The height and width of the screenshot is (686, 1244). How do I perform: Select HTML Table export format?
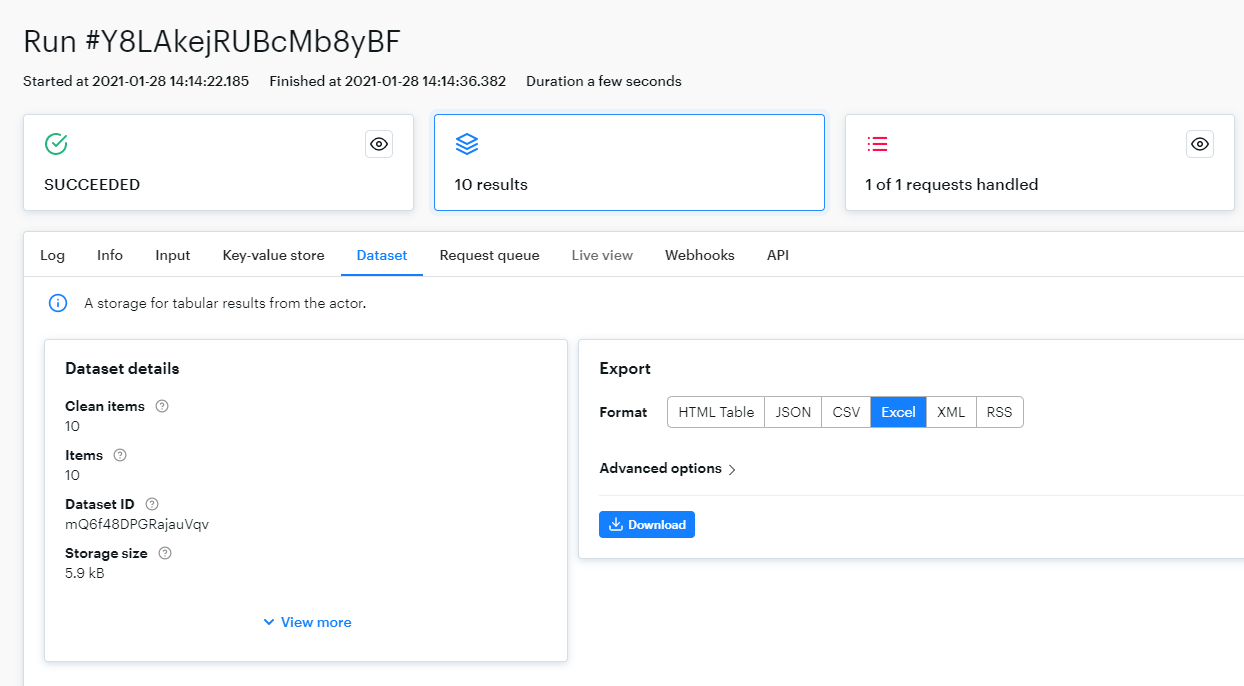tap(716, 412)
